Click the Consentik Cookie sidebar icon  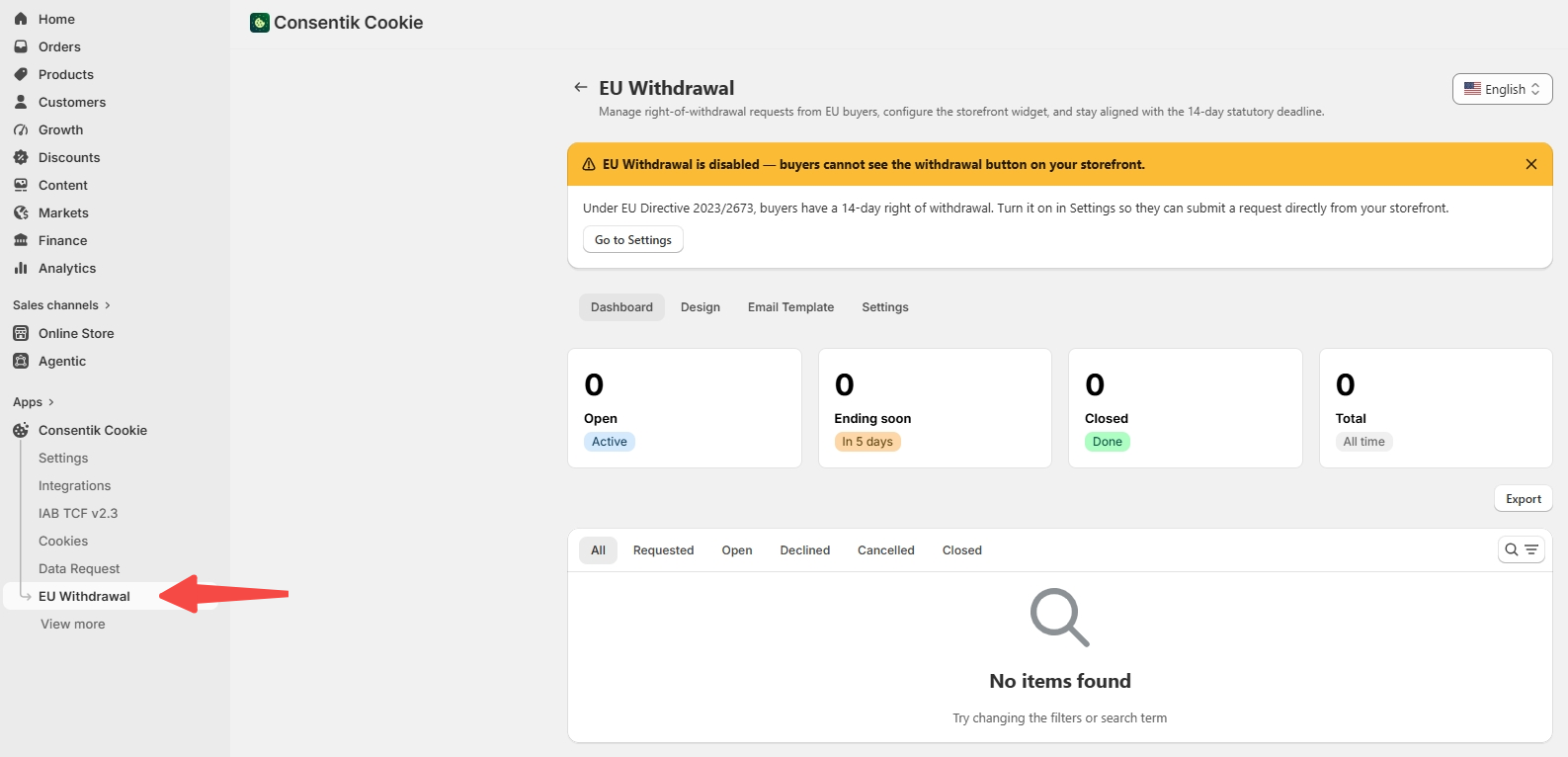(21, 430)
